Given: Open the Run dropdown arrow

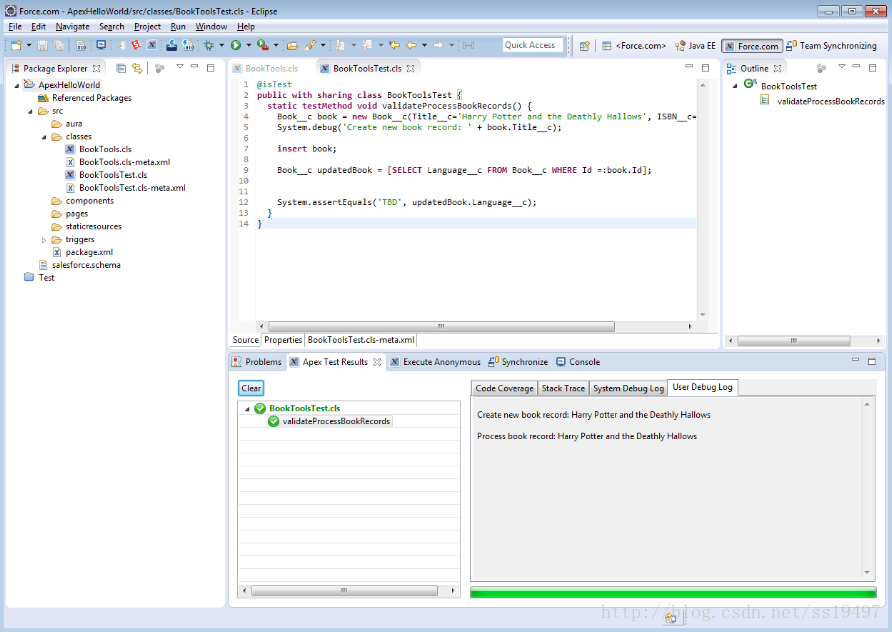Looking at the screenshot, I should coord(249,46).
